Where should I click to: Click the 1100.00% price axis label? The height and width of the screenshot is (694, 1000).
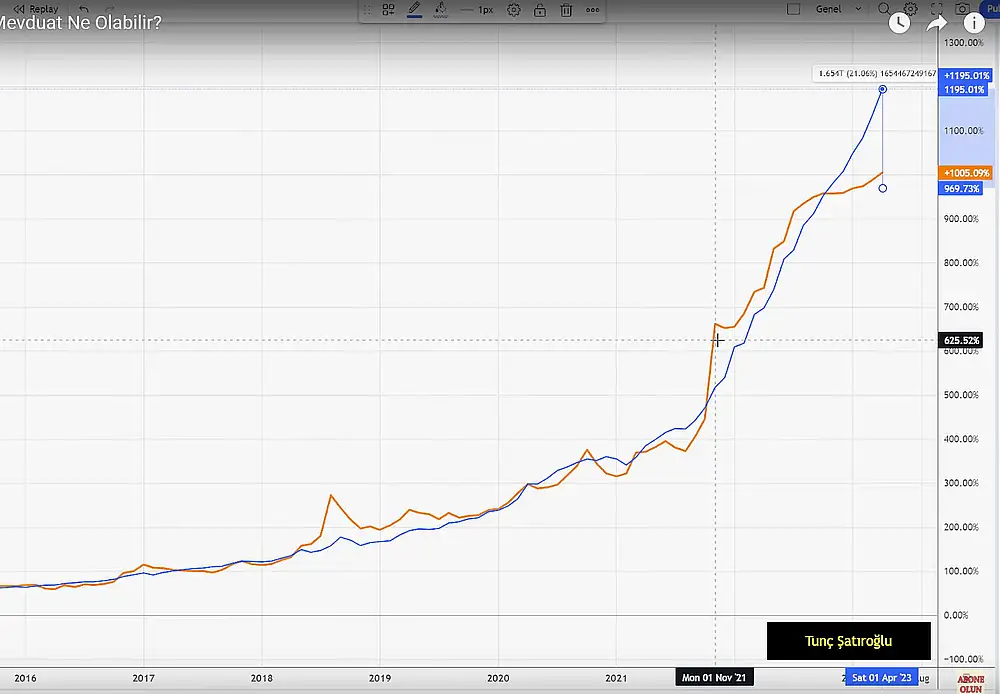coord(964,131)
